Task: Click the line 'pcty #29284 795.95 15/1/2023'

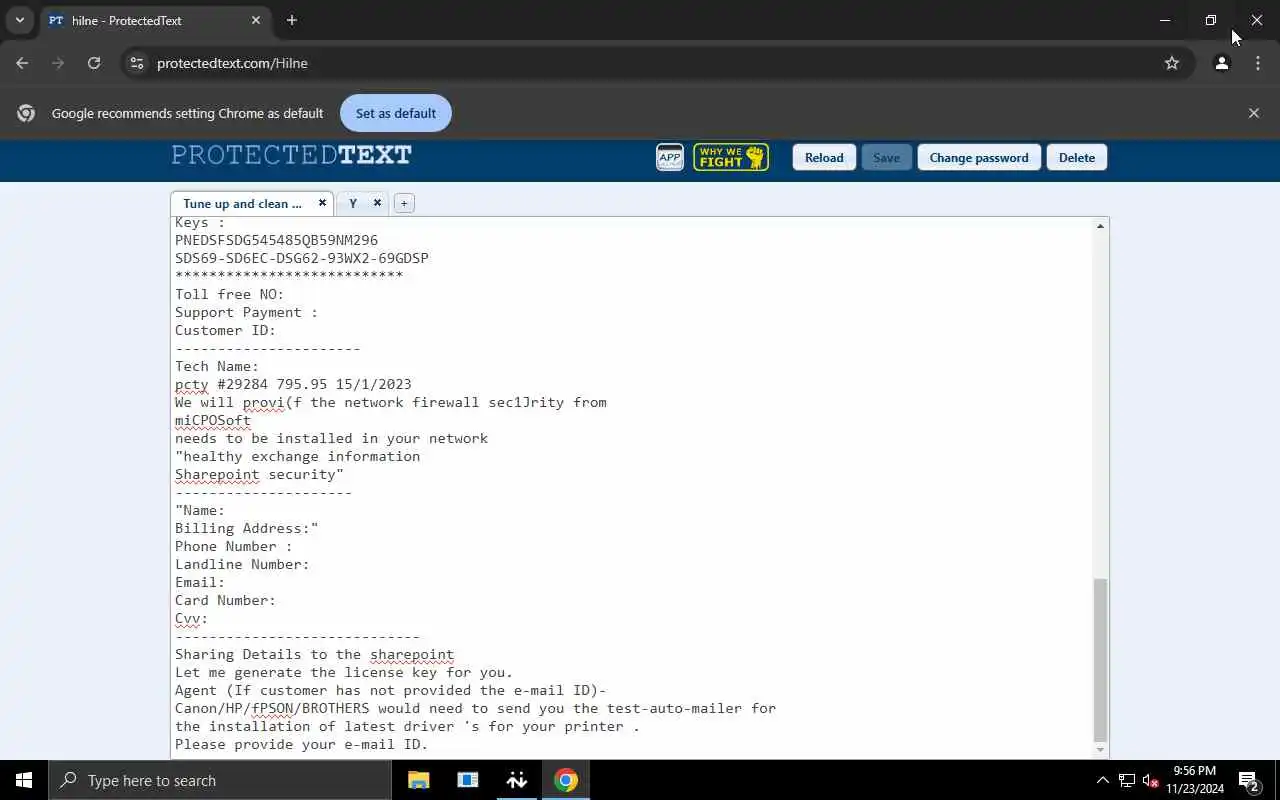Action: pyautogui.click(x=293, y=384)
